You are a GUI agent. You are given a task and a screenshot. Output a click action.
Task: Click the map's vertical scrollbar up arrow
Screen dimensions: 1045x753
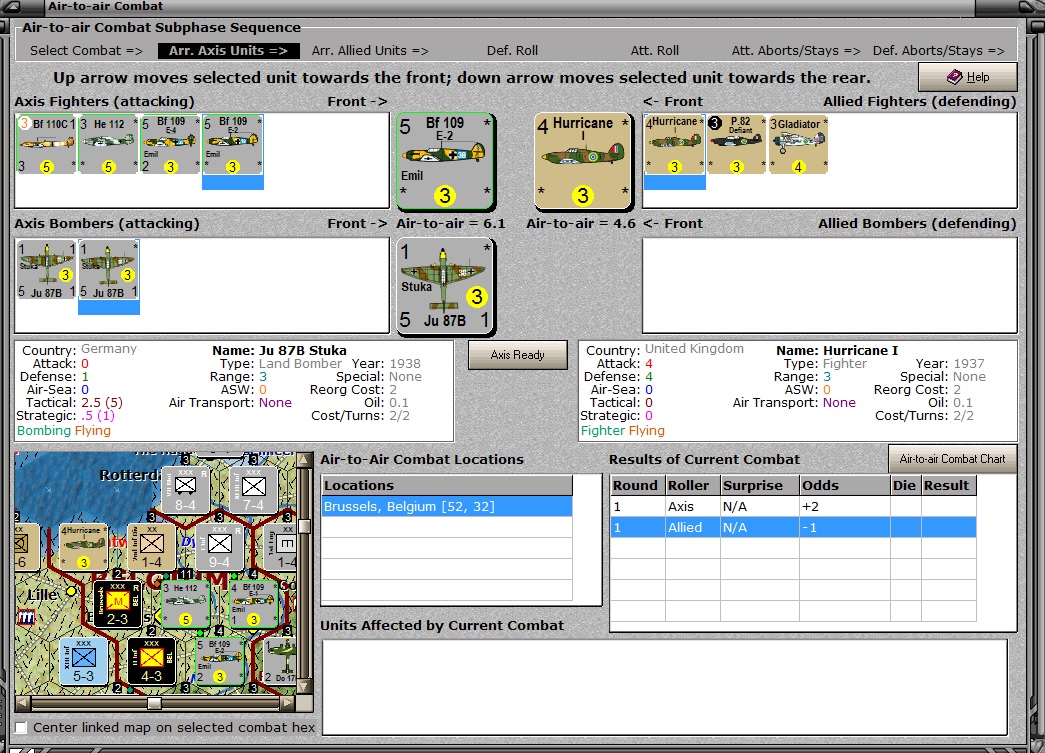click(x=304, y=460)
